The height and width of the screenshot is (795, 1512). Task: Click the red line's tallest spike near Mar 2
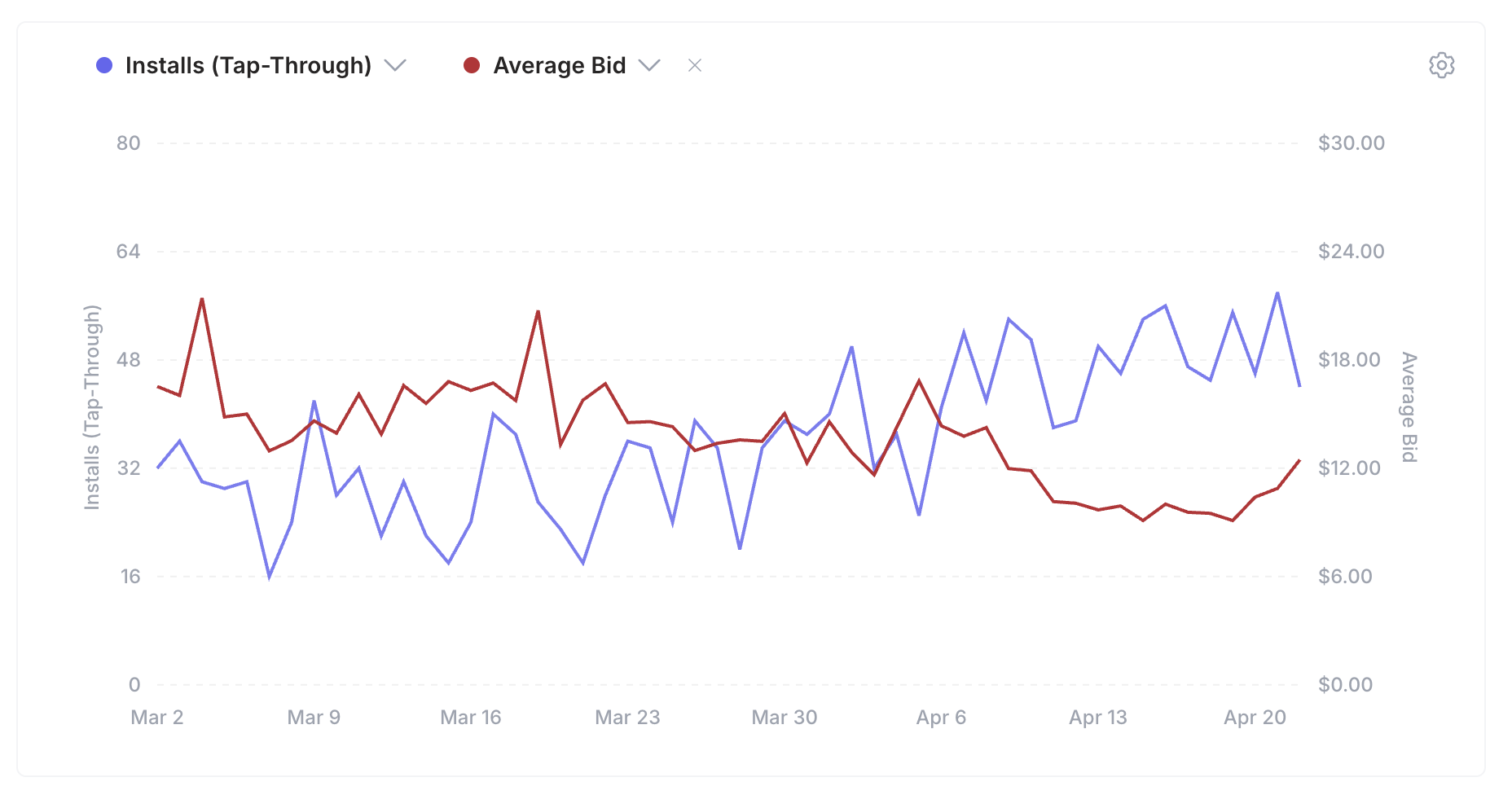point(201,300)
